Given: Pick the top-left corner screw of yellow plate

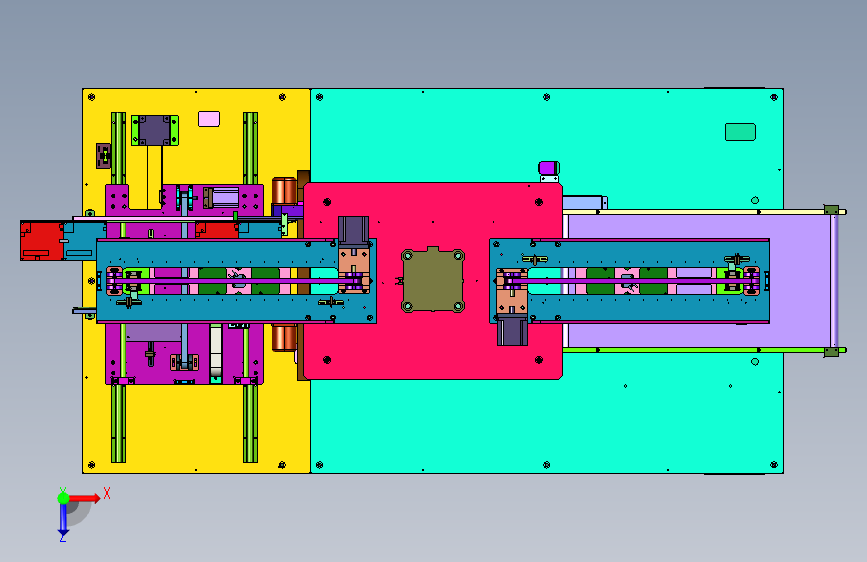Looking at the screenshot, I should [92, 97].
